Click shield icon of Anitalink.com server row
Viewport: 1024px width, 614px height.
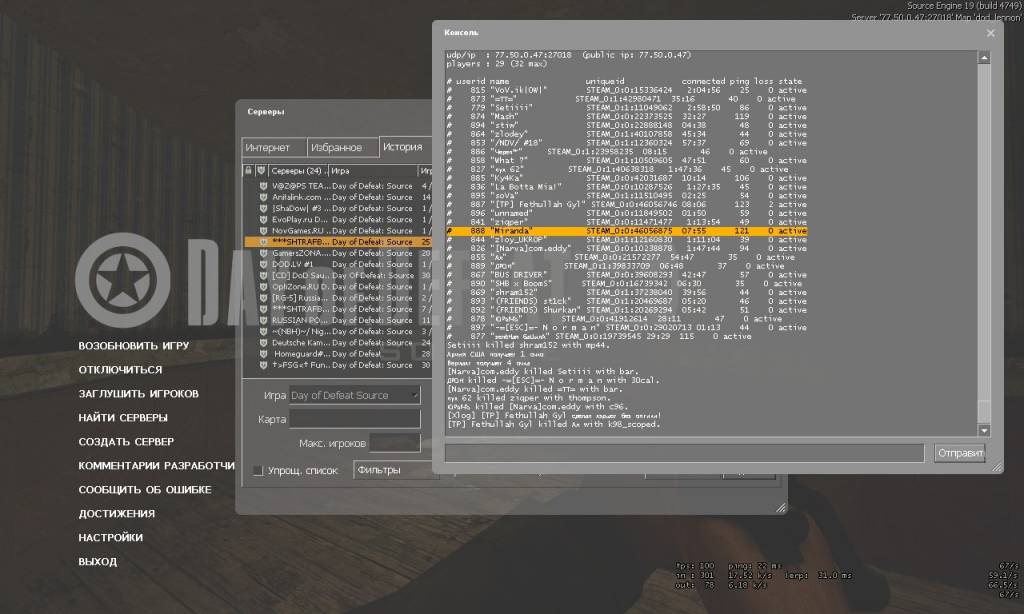pos(263,197)
